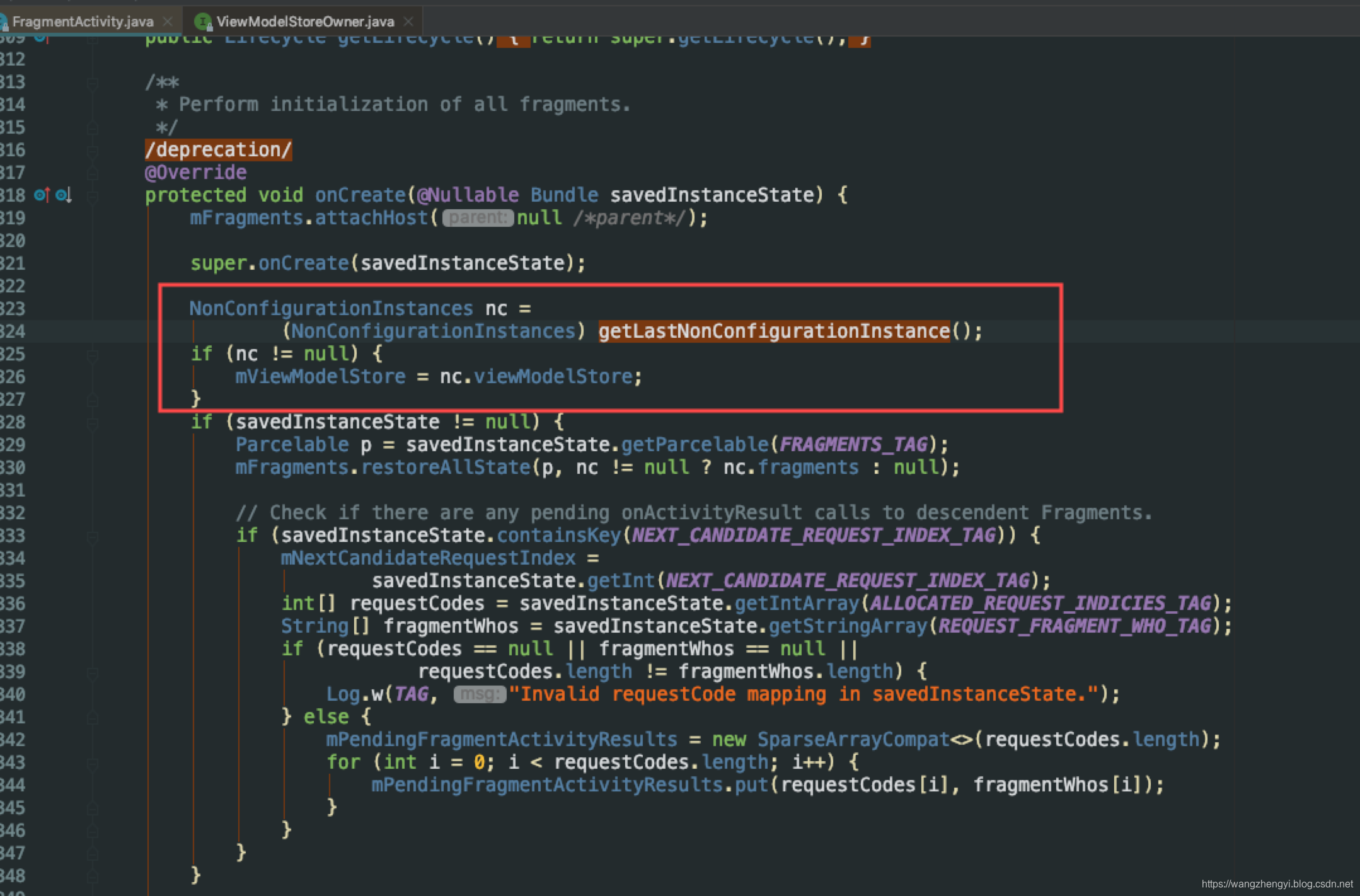Click the fold marker at line 339
This screenshot has height=896, width=1360.
click(93, 672)
